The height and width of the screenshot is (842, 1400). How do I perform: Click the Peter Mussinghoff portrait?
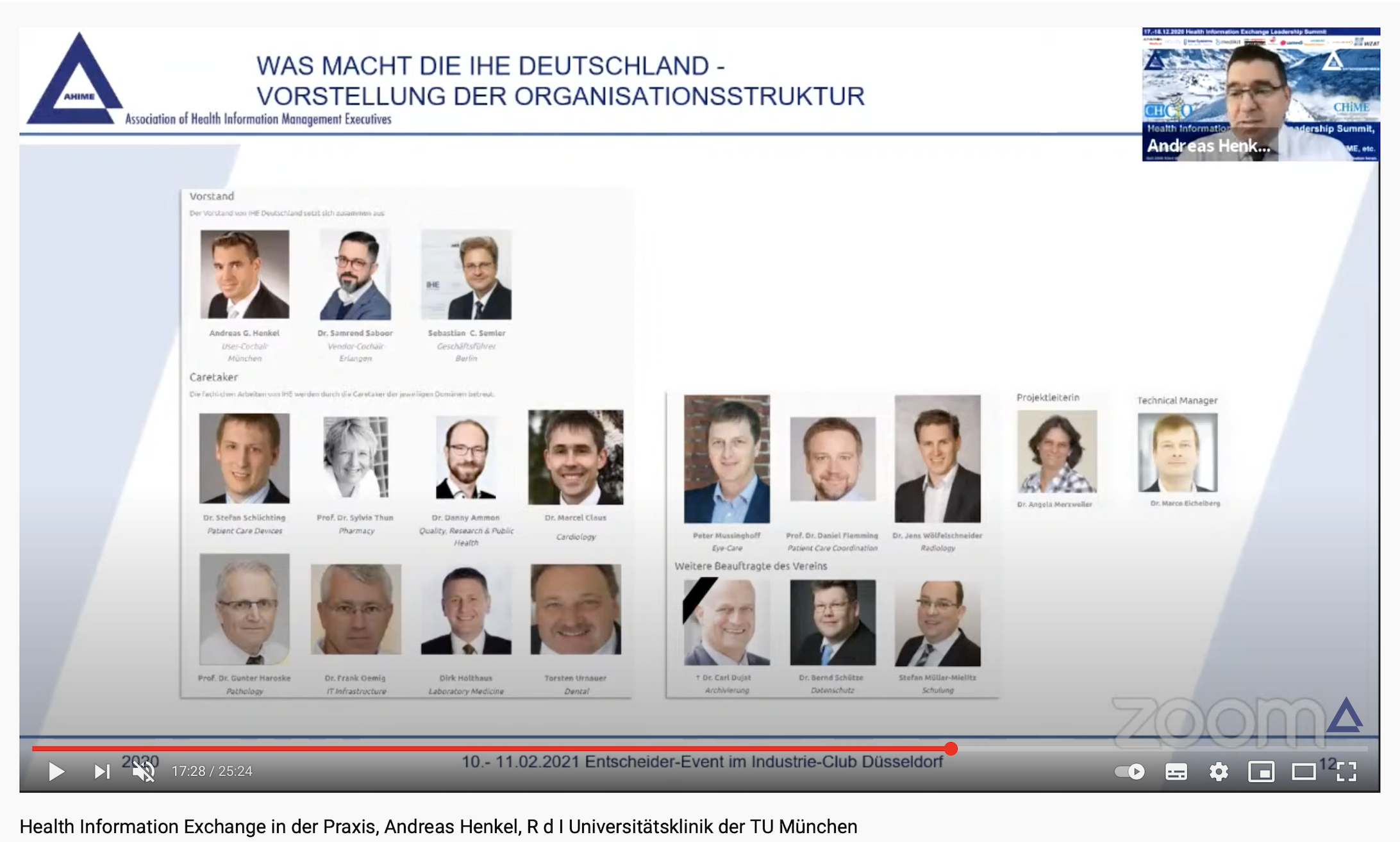click(727, 459)
